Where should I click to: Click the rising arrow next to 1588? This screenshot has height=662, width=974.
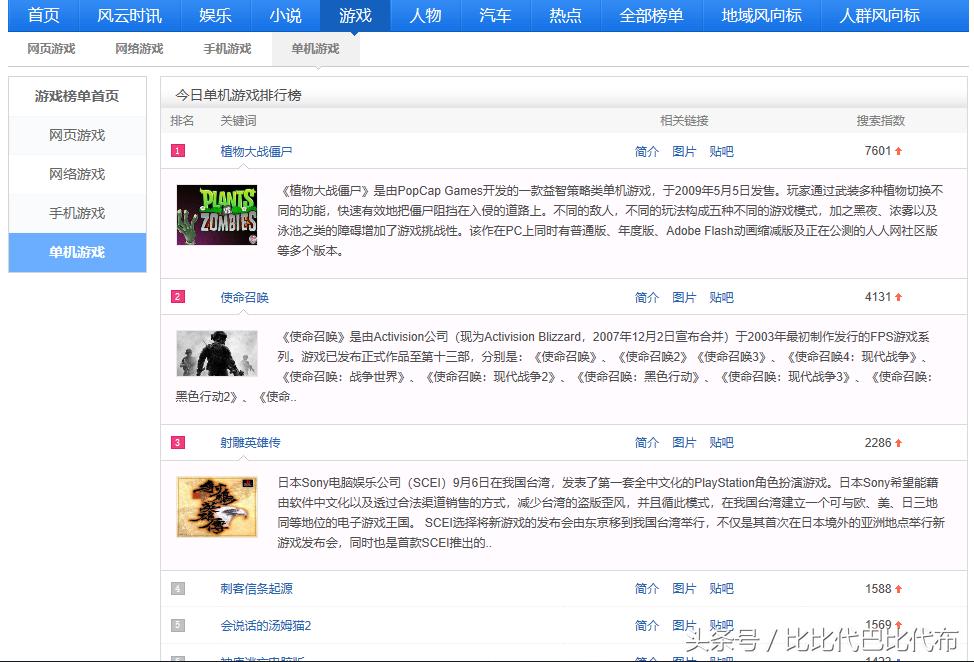[x=898, y=588]
